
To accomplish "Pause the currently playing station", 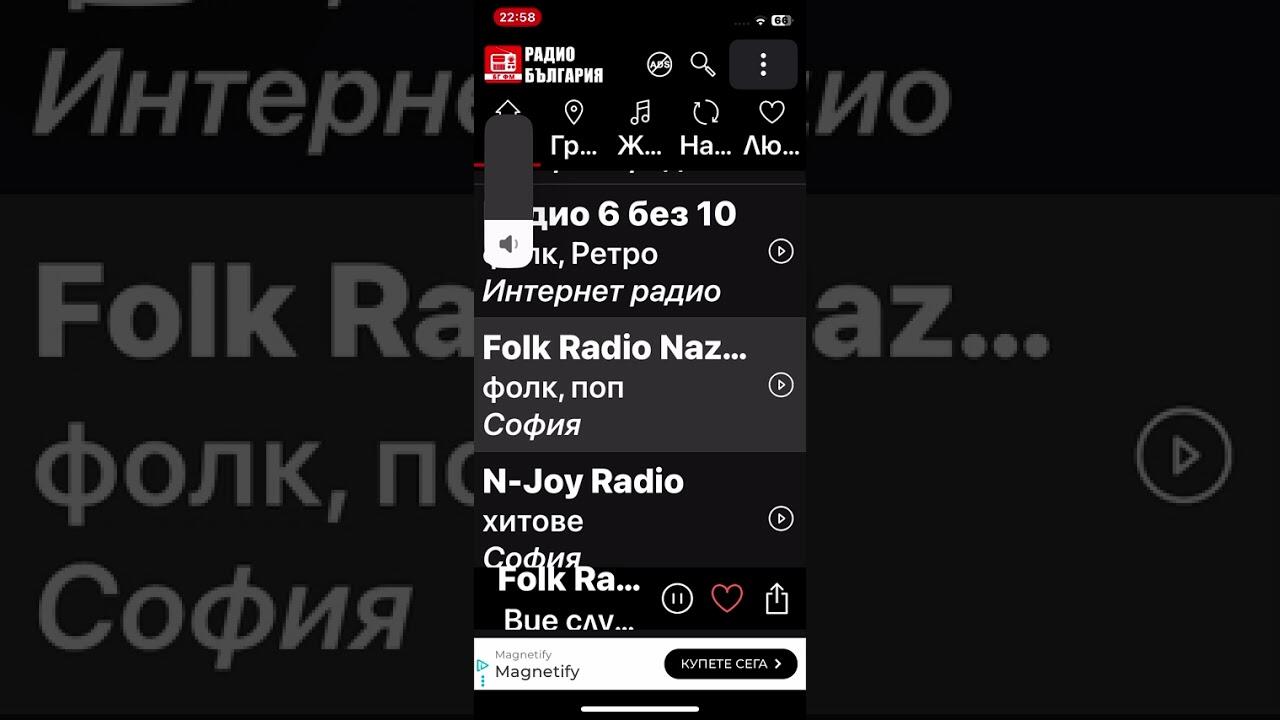I will pyautogui.click(x=677, y=599).
